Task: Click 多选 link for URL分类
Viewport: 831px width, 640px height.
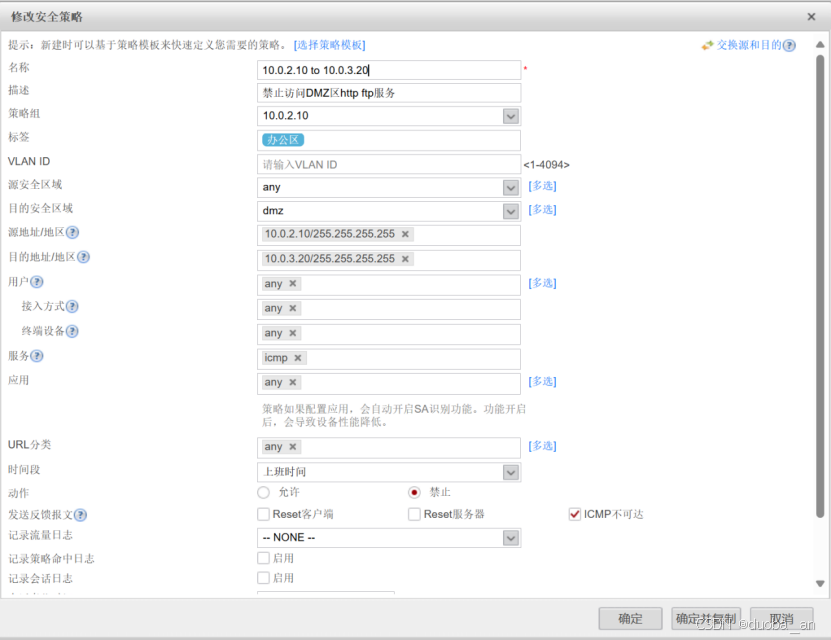Action: pyautogui.click(x=542, y=446)
